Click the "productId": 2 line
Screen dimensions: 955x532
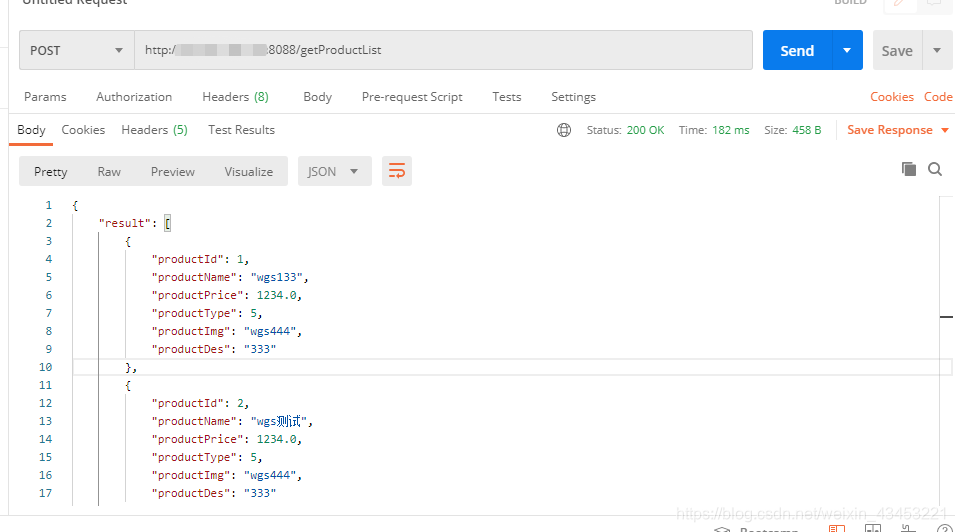pos(200,403)
